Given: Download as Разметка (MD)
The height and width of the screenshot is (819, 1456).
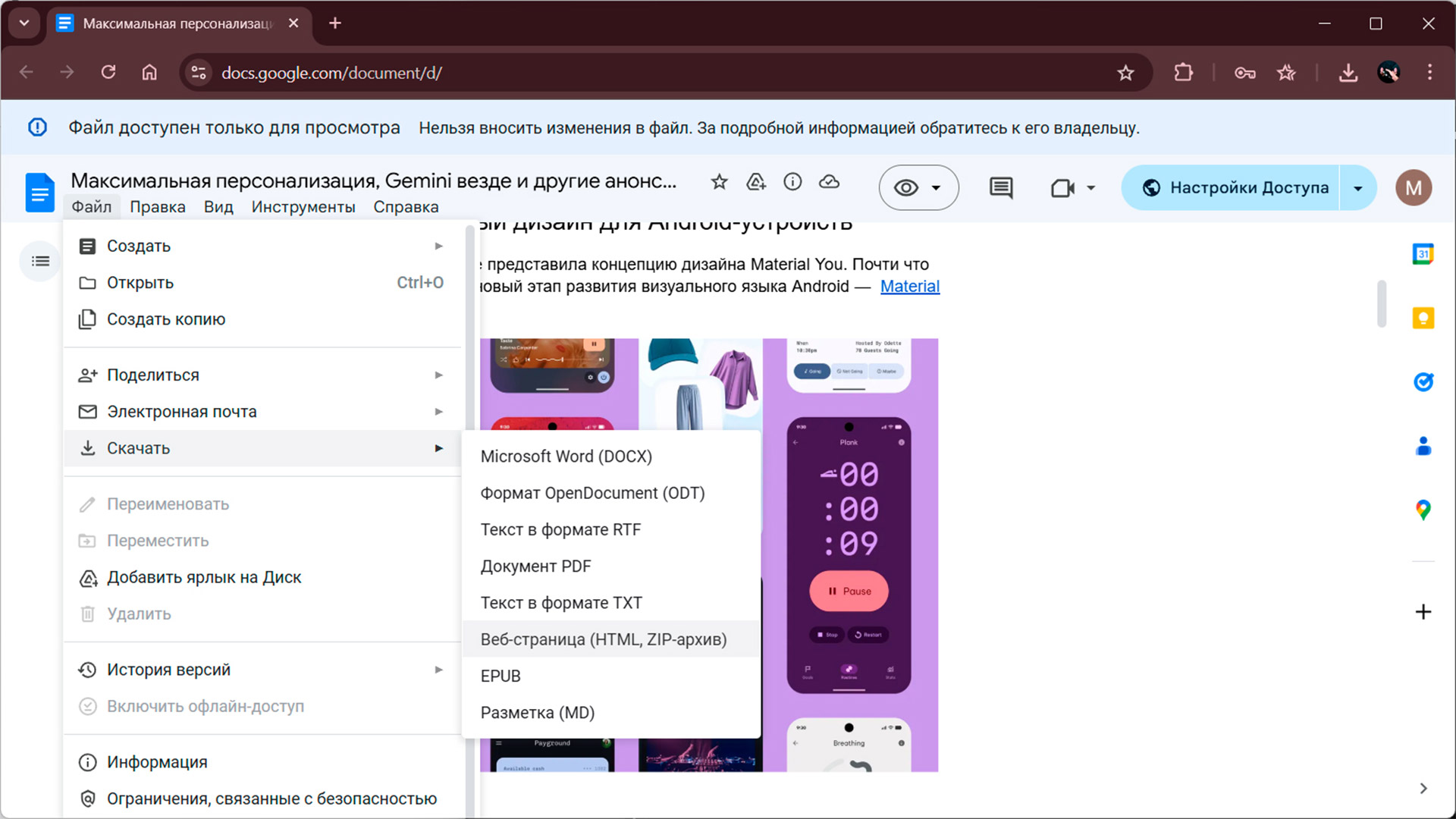Looking at the screenshot, I should (611, 713).
